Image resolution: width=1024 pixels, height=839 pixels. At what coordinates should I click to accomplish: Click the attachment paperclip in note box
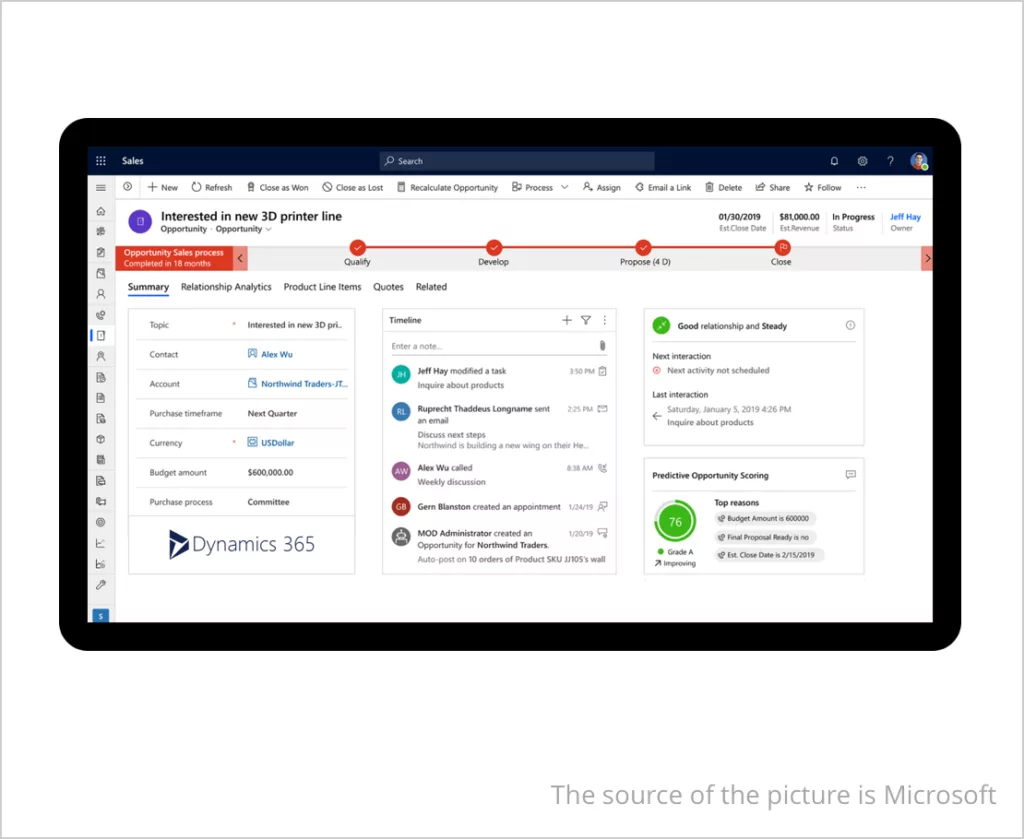[x=602, y=346]
